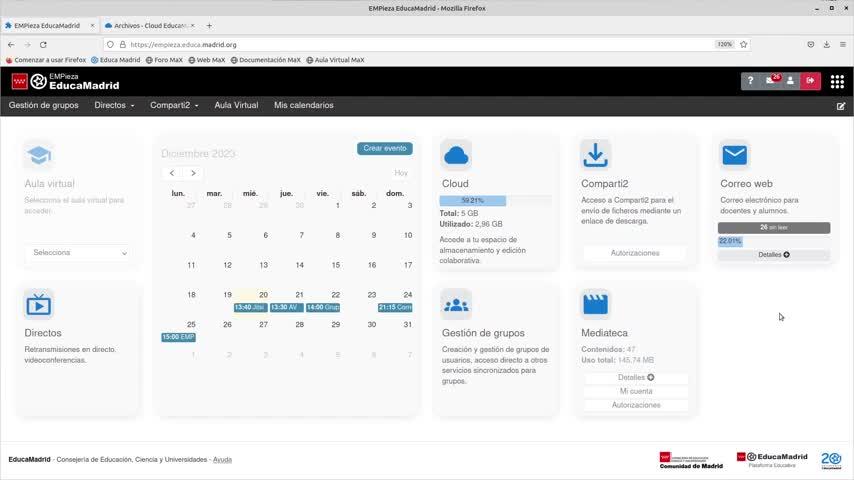Open Web MaX bookmark

[206, 60]
